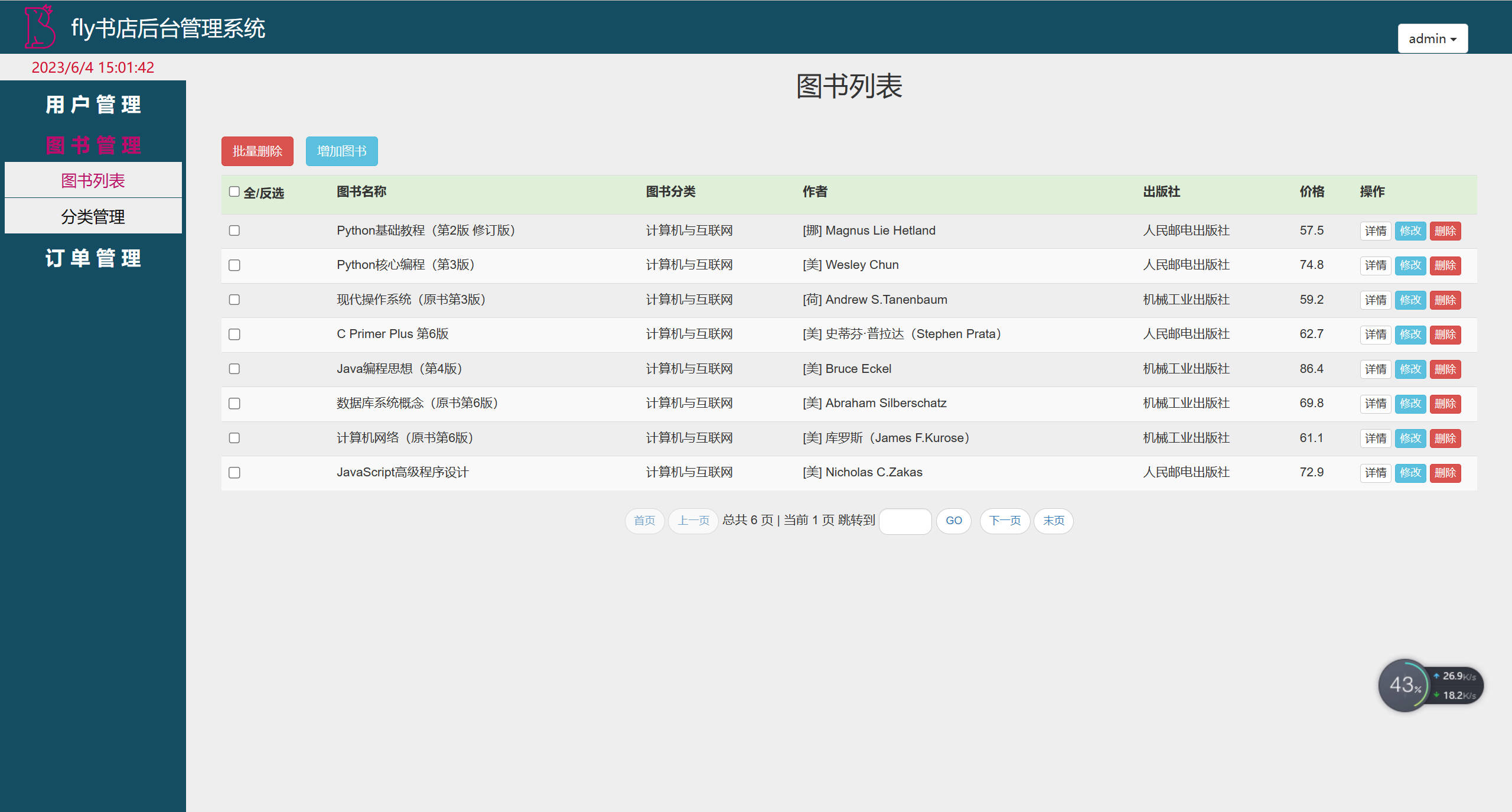Screen dimensions: 1512x812
Task: Click the 批量删除 button
Action: pyautogui.click(x=257, y=151)
